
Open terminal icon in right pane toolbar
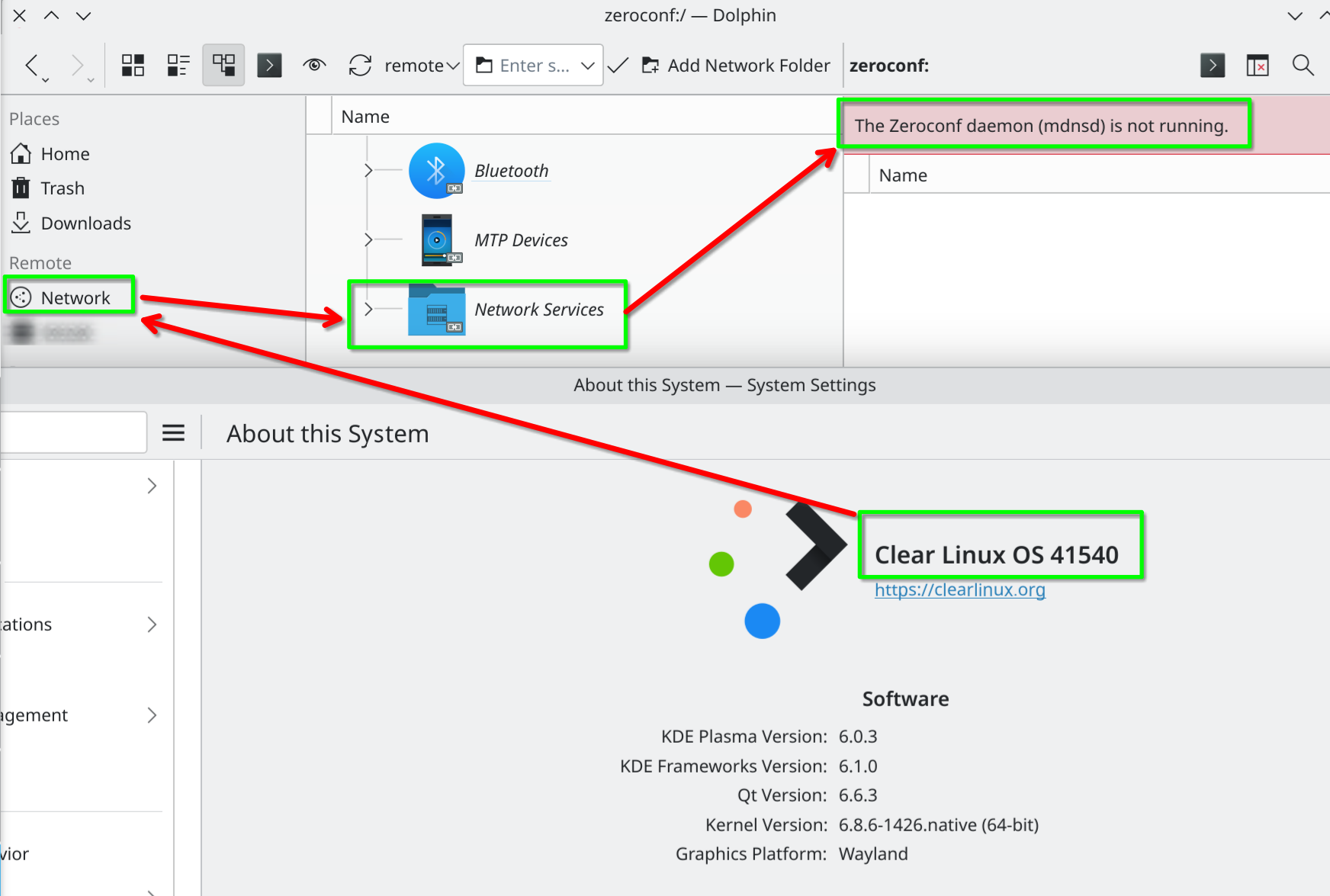1213,66
